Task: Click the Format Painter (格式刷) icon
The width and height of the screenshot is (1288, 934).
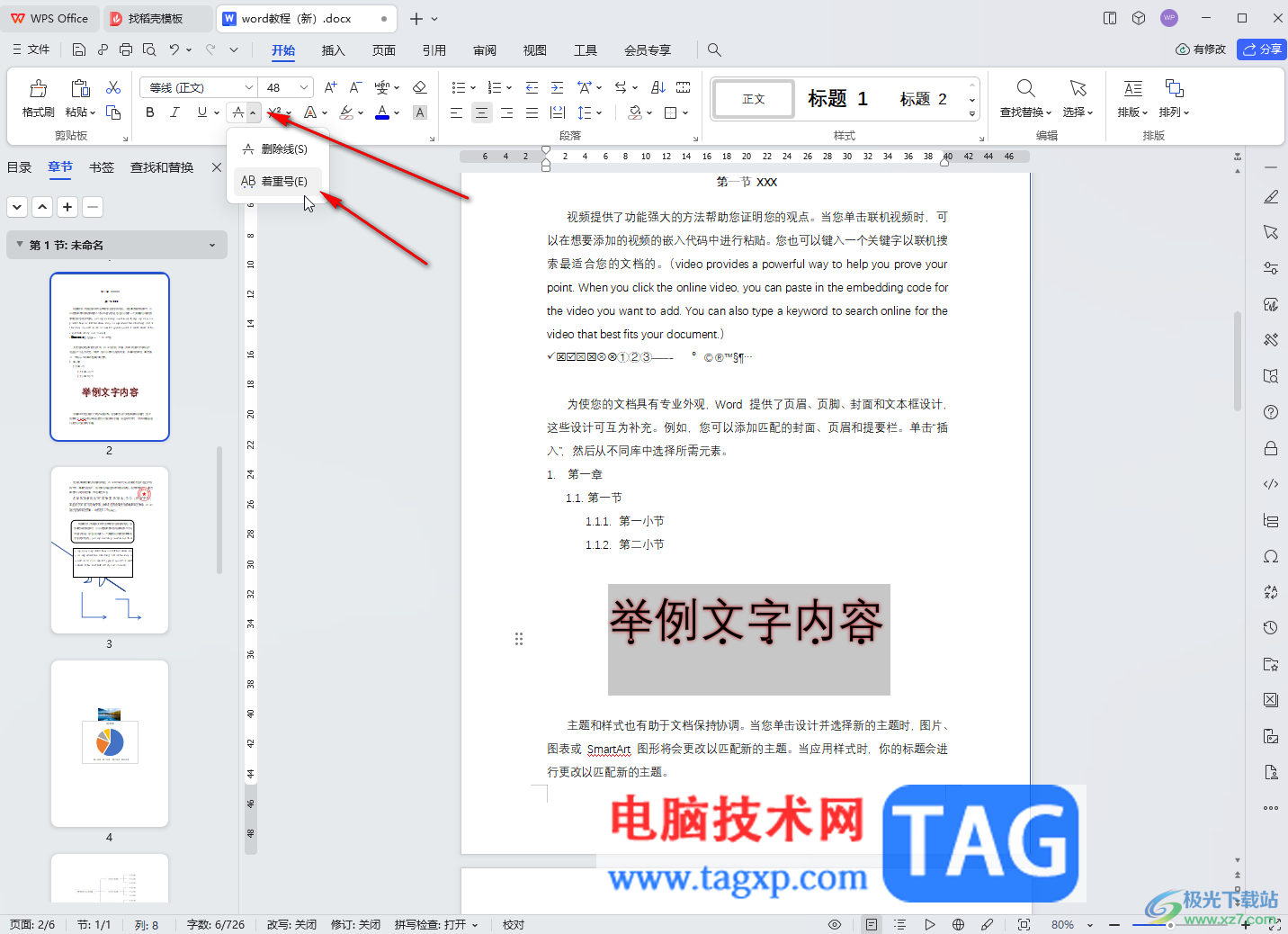Action: (38, 88)
